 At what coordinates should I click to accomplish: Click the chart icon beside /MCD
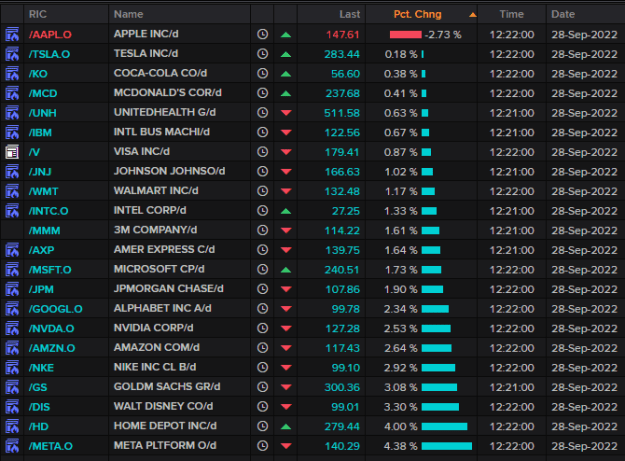(x=12, y=93)
